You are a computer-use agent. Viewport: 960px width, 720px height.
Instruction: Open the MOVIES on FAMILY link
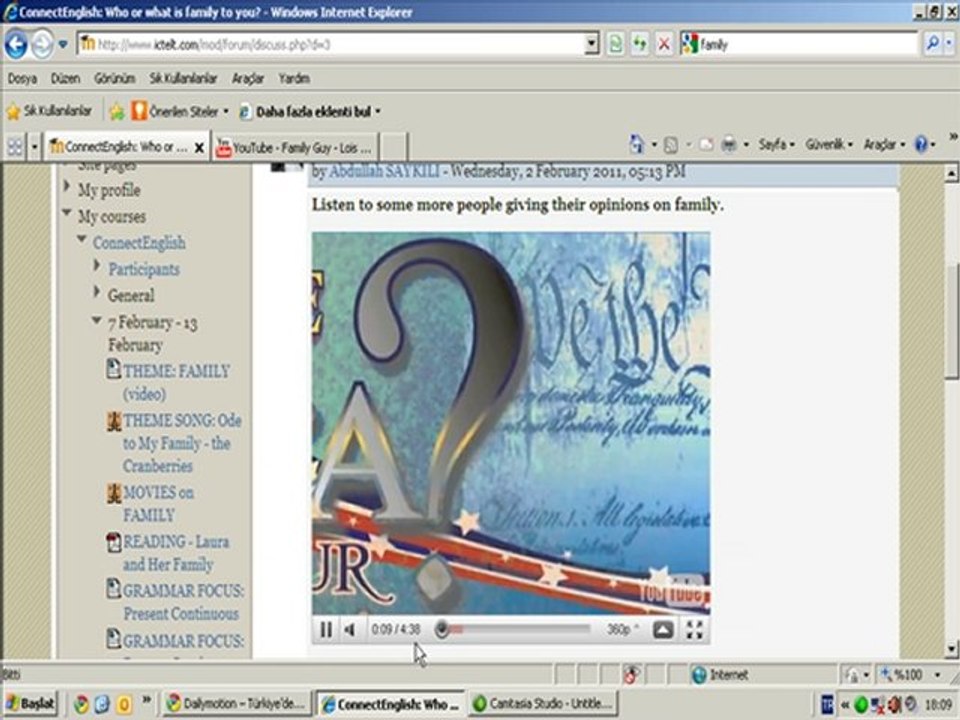pos(158,503)
